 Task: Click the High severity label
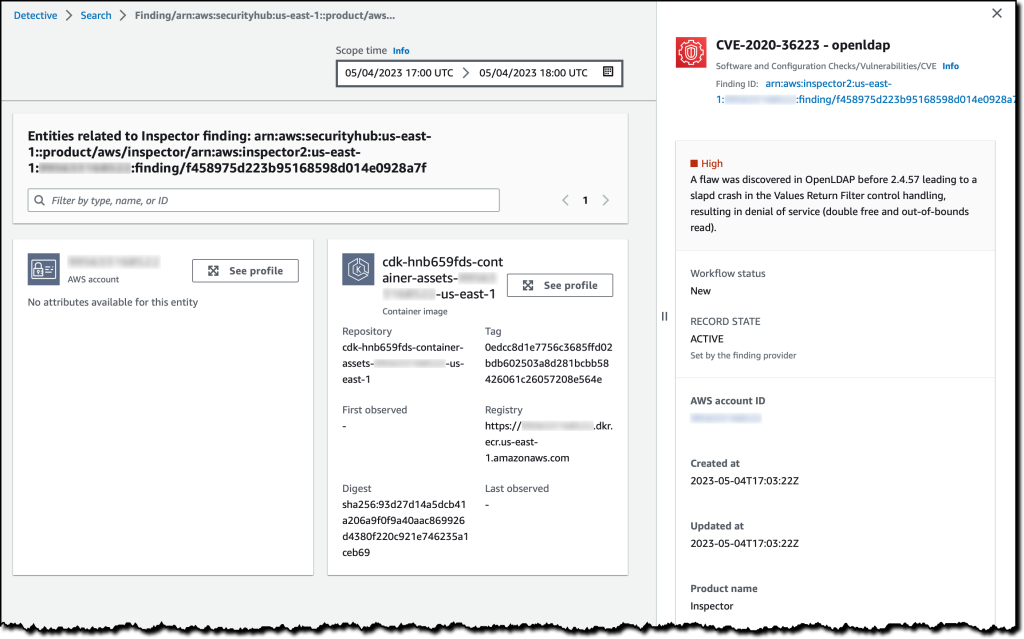[x=707, y=163]
